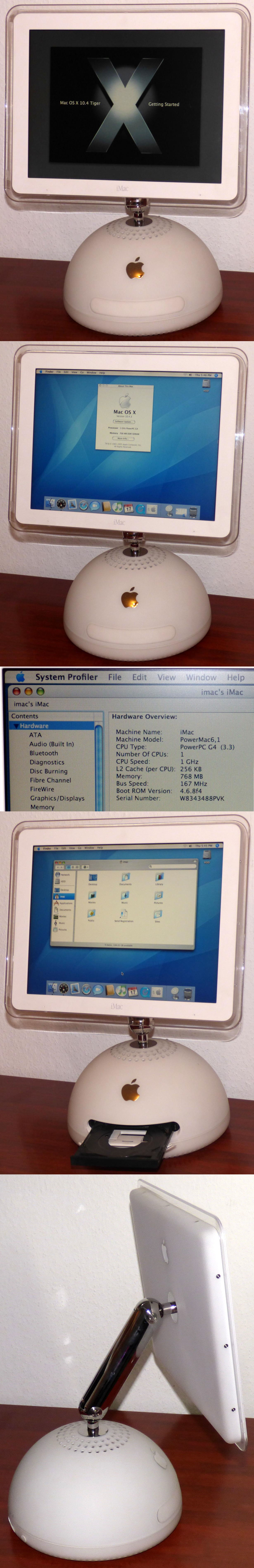Open HDD drive icon on About This Mac desktop
The image size is (254, 1568).
coord(206,384)
